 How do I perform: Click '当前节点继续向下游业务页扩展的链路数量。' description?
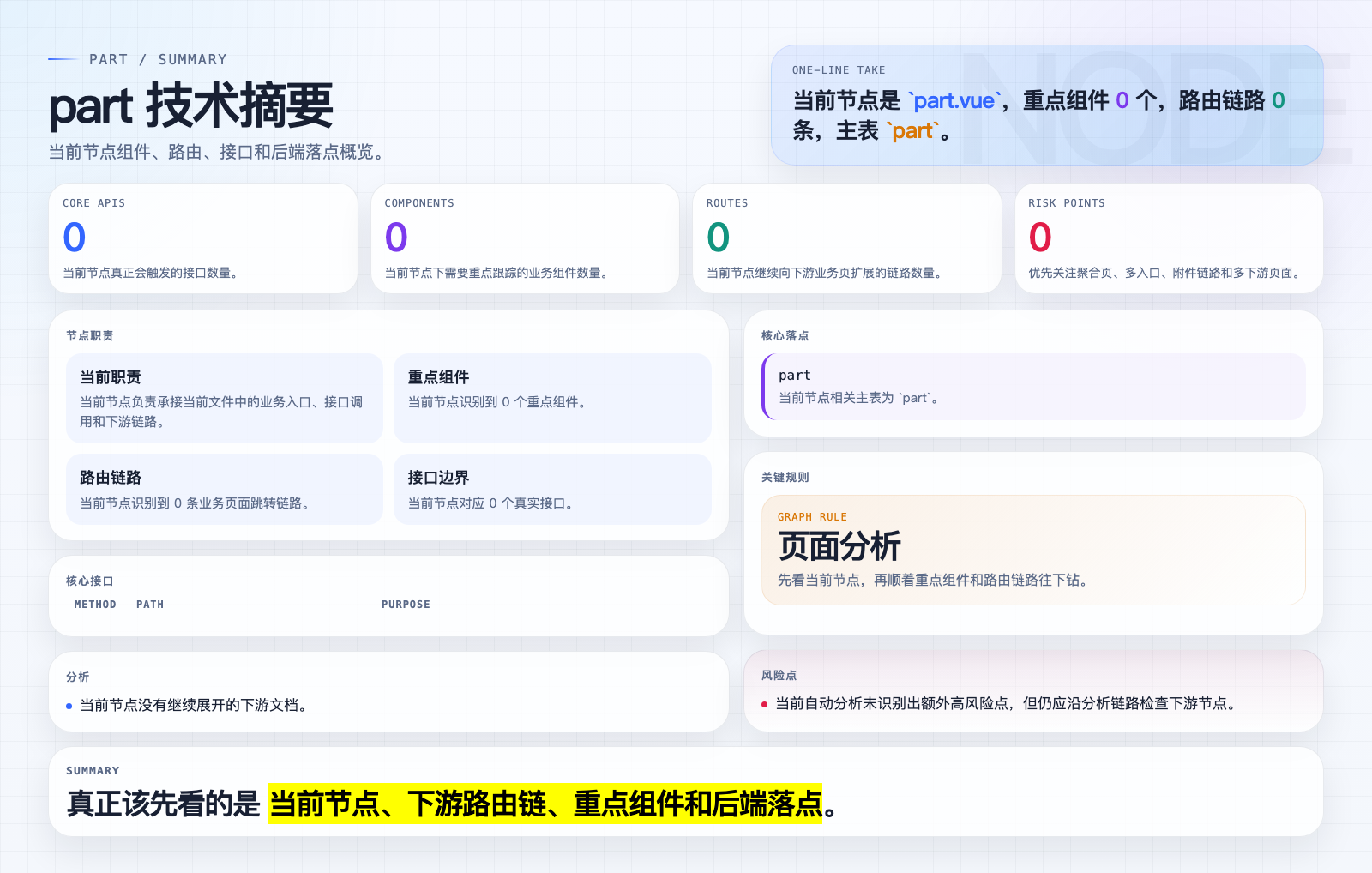pyautogui.click(x=826, y=273)
